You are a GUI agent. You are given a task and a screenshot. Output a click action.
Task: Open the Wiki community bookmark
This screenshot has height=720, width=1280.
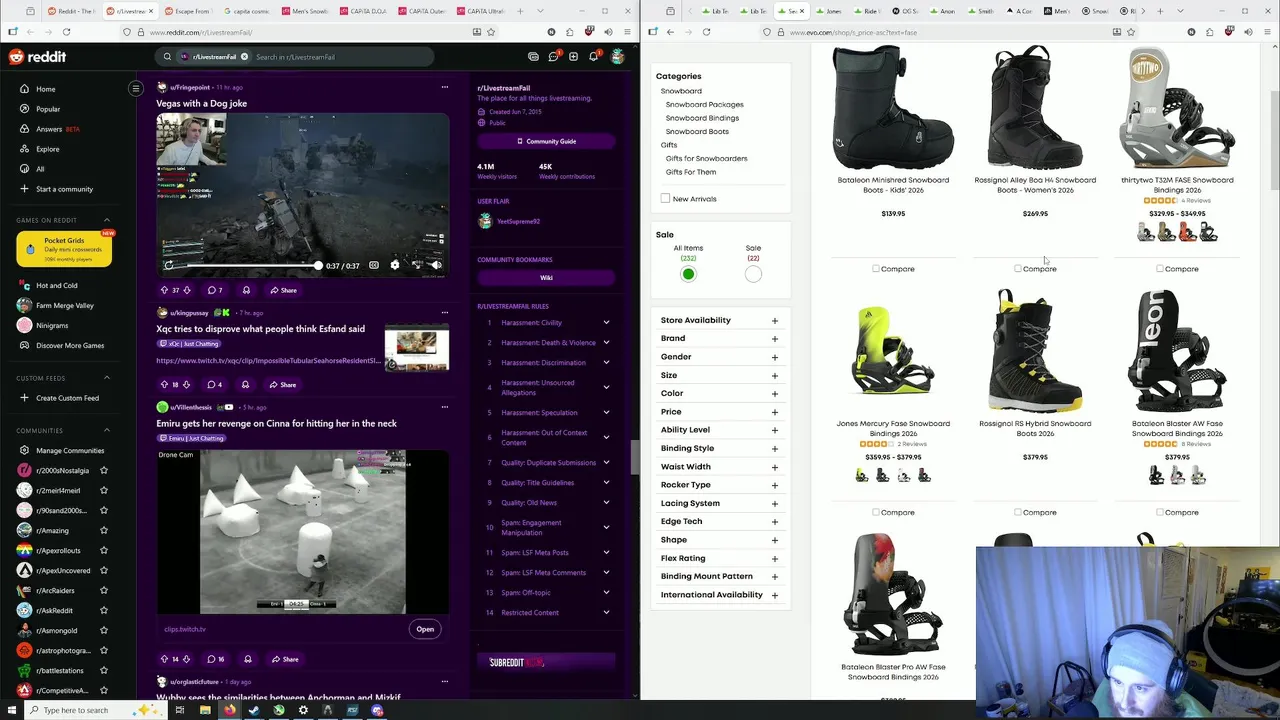[546, 278]
